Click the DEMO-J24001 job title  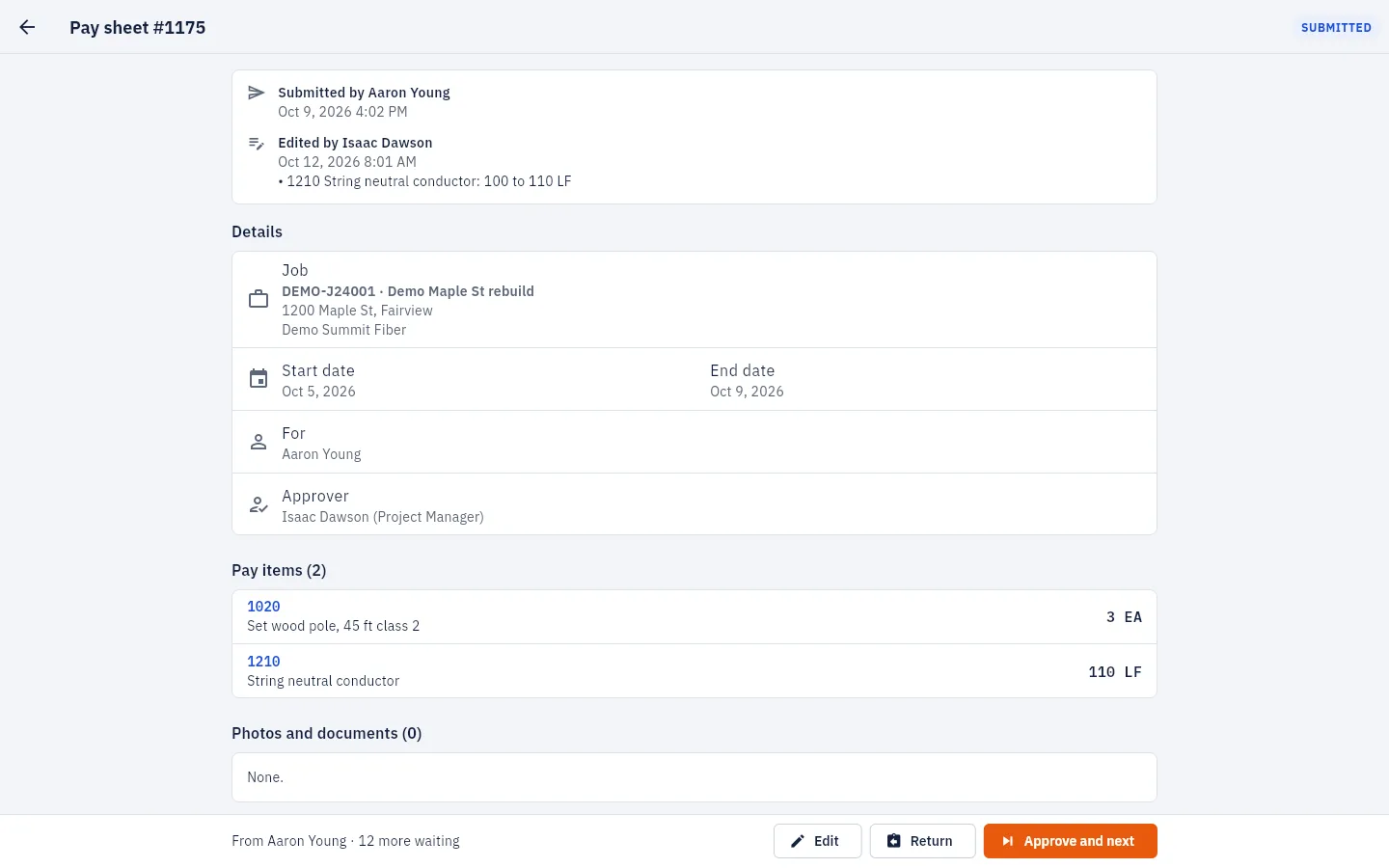(408, 291)
